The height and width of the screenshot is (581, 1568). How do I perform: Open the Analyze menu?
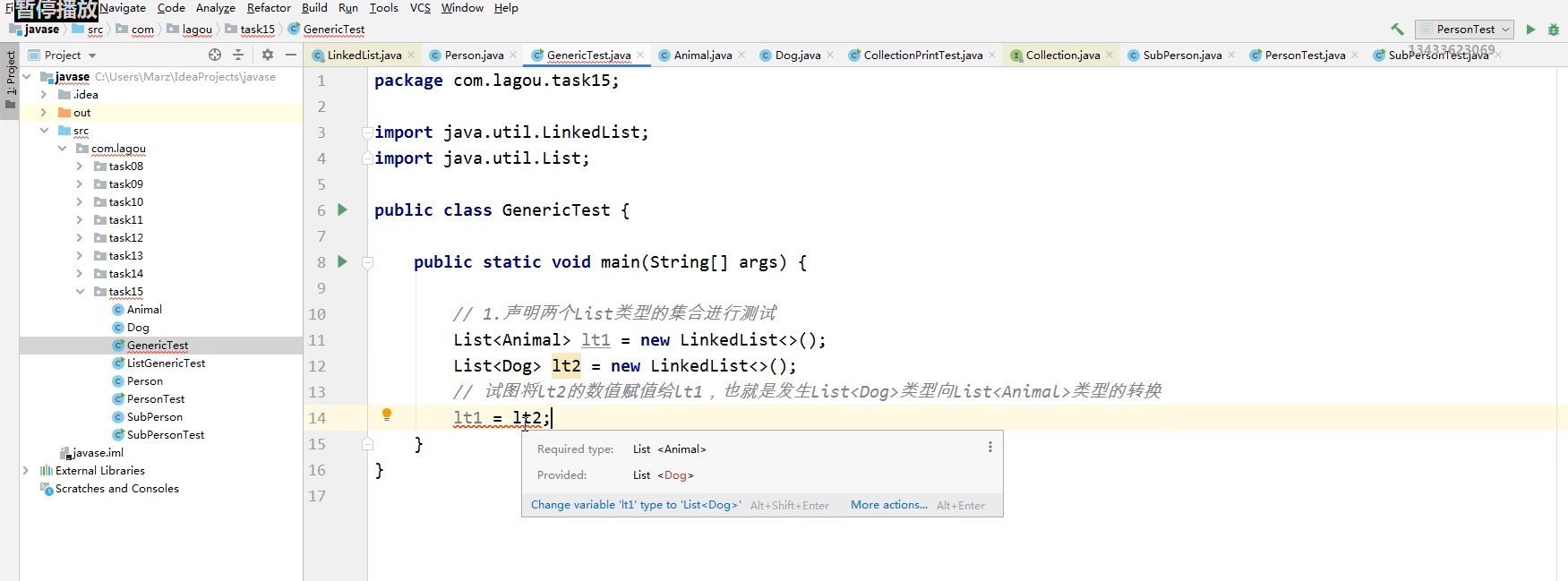click(216, 8)
